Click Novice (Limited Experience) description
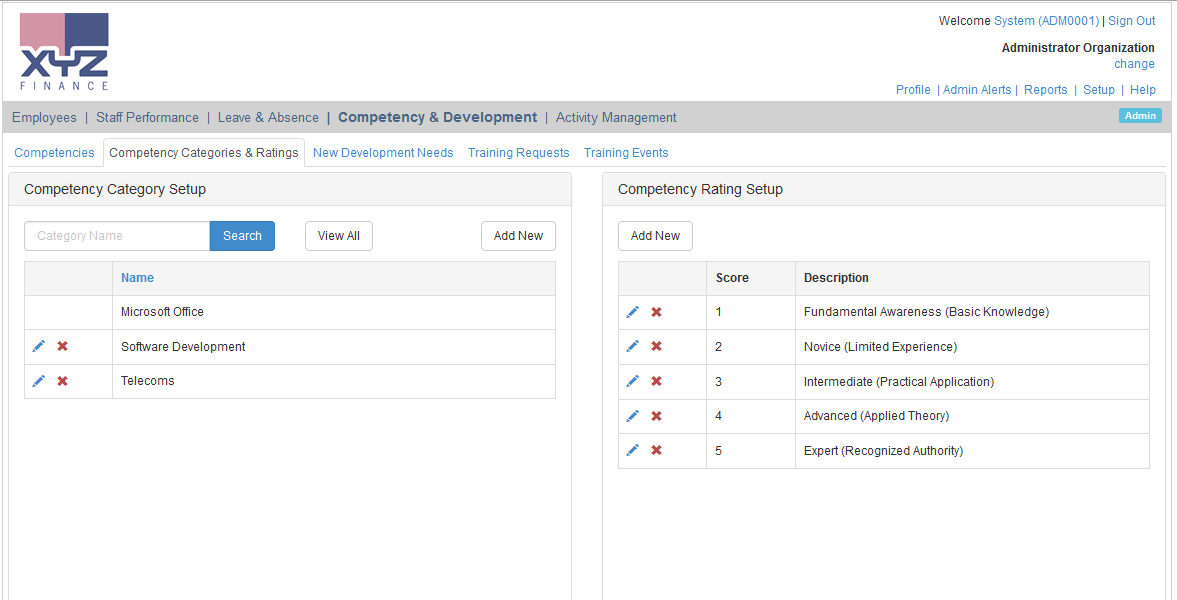Screen dimensions: 1177x600 tap(880, 346)
